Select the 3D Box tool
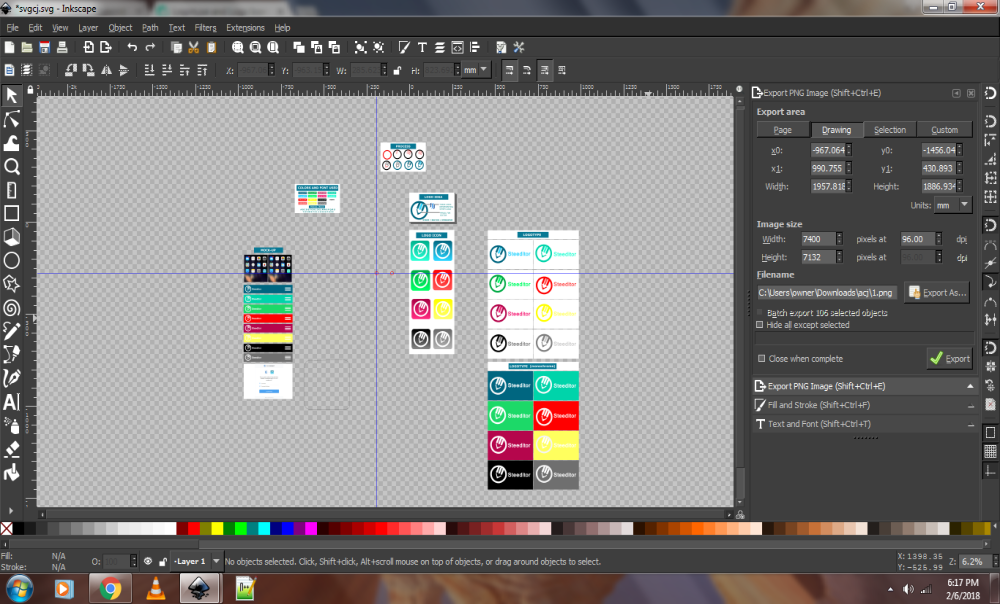Image resolution: width=1000 pixels, height=604 pixels. [x=11, y=237]
